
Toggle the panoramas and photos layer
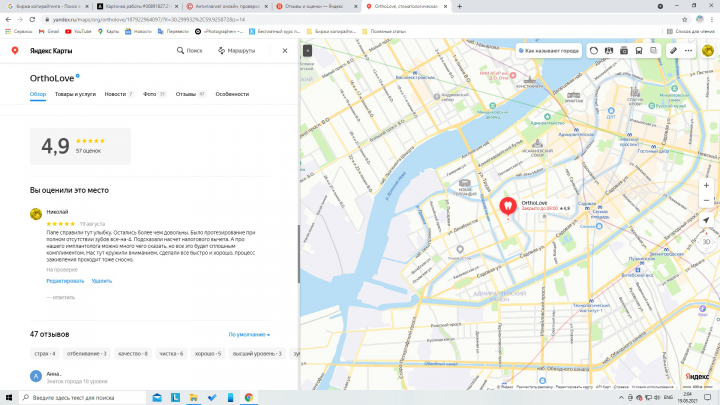[x=609, y=51]
